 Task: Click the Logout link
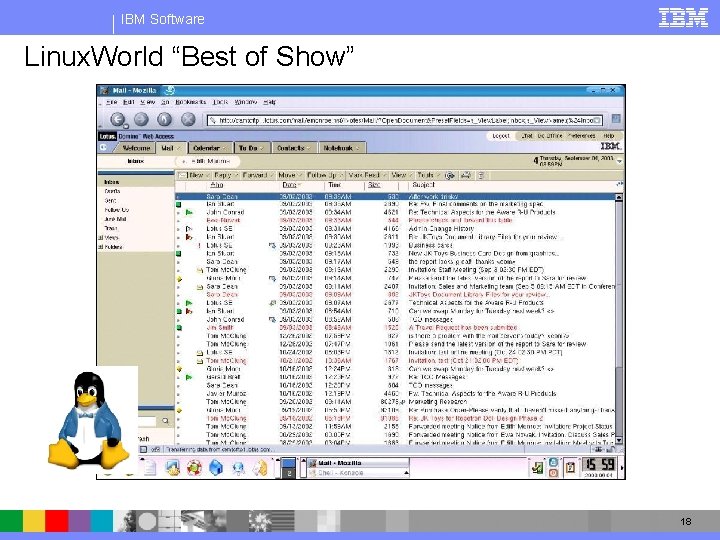501,136
